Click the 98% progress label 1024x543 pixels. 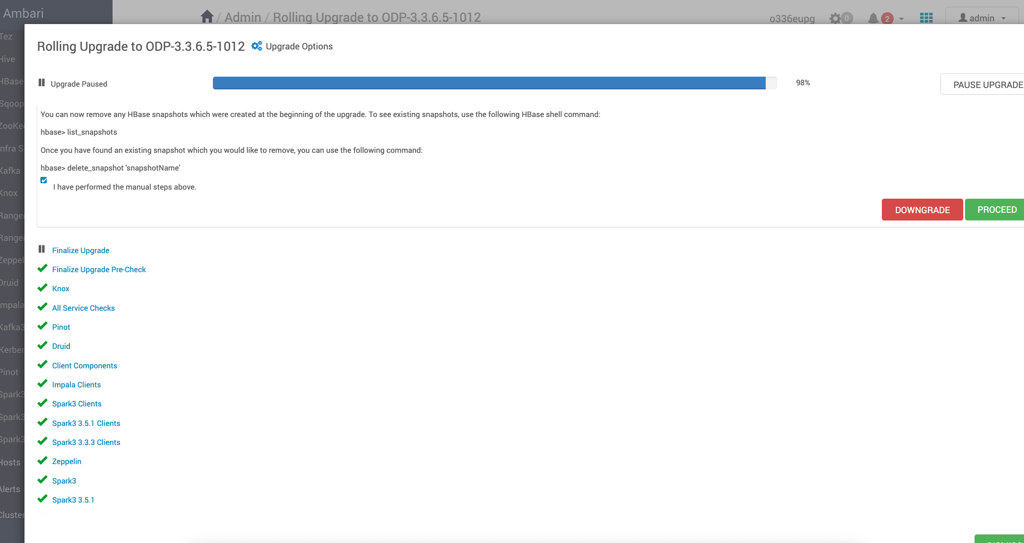point(803,83)
